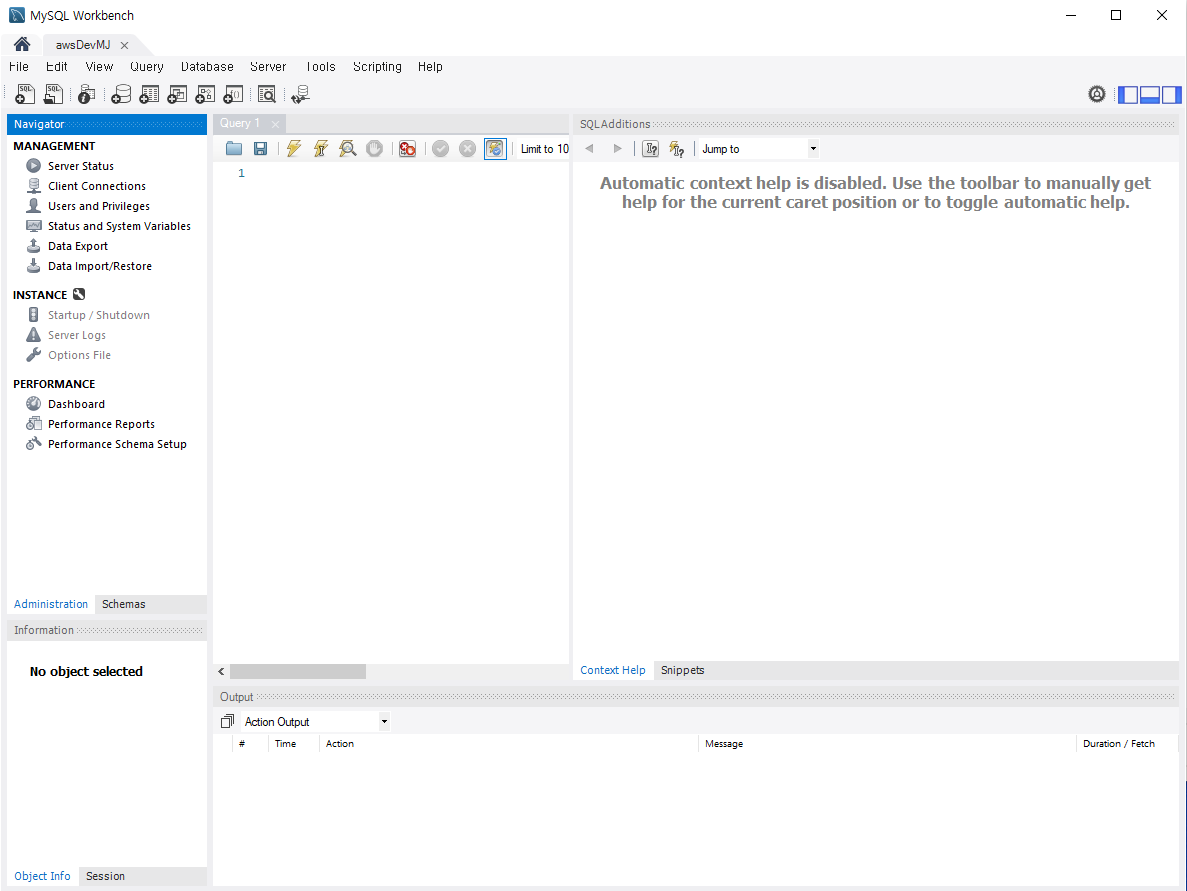This screenshot has height=891, width=1187.
Task: Click the INSTANCE wrench icon beside header
Action: (x=79, y=294)
